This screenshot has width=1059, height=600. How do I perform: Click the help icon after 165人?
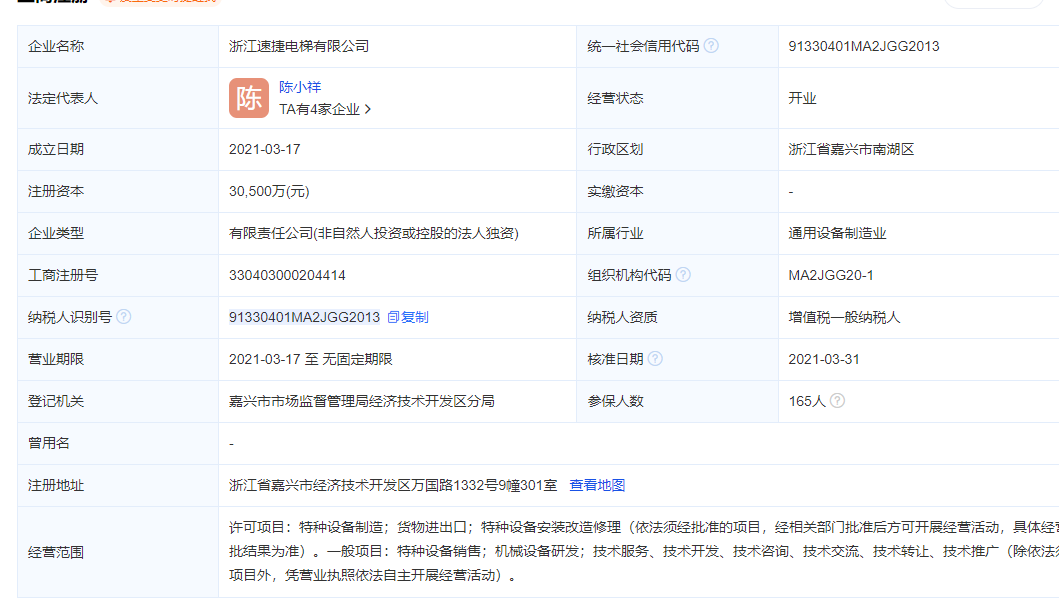[837, 401]
